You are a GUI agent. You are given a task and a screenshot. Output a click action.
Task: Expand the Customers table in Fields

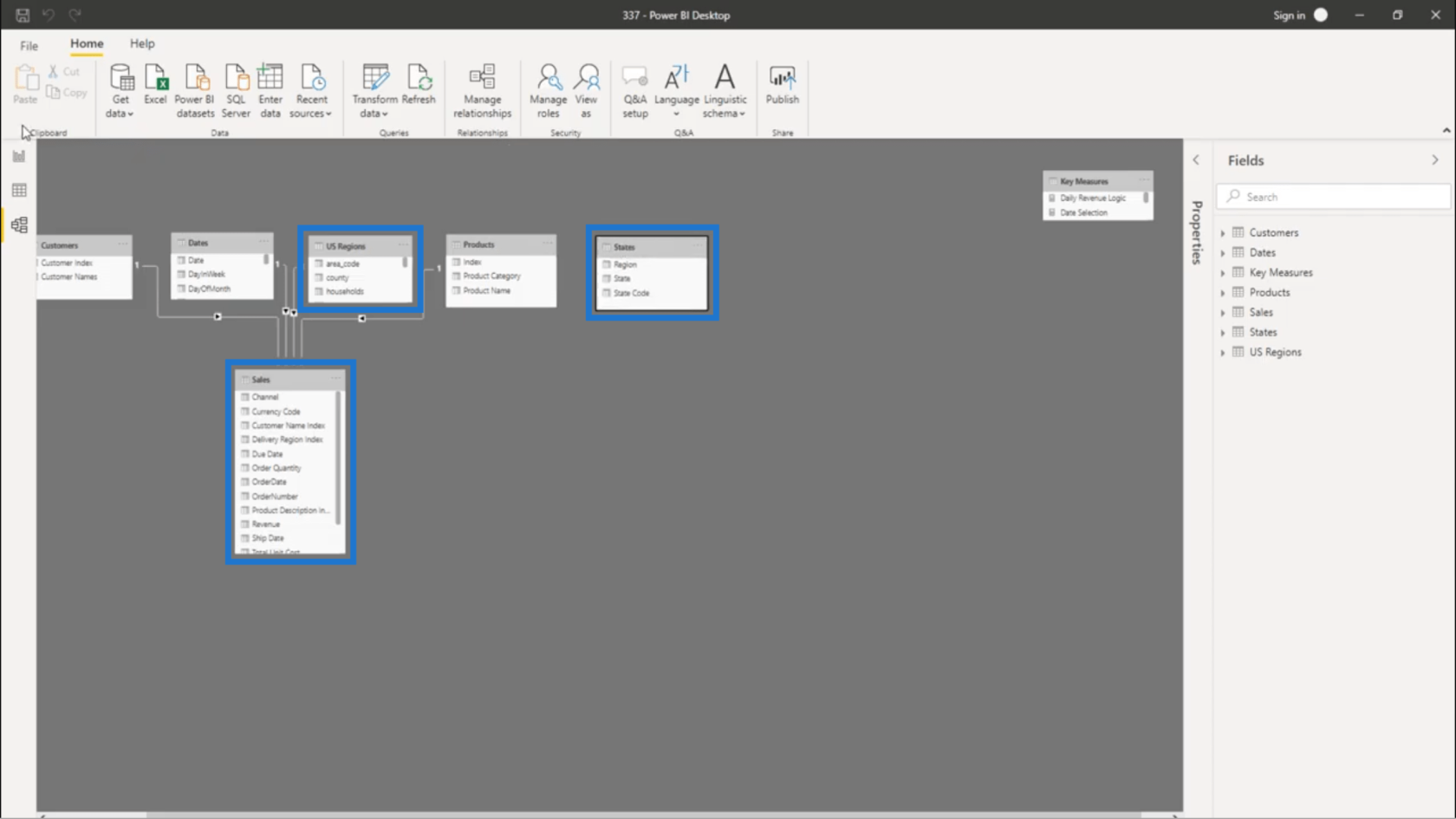1223,233
